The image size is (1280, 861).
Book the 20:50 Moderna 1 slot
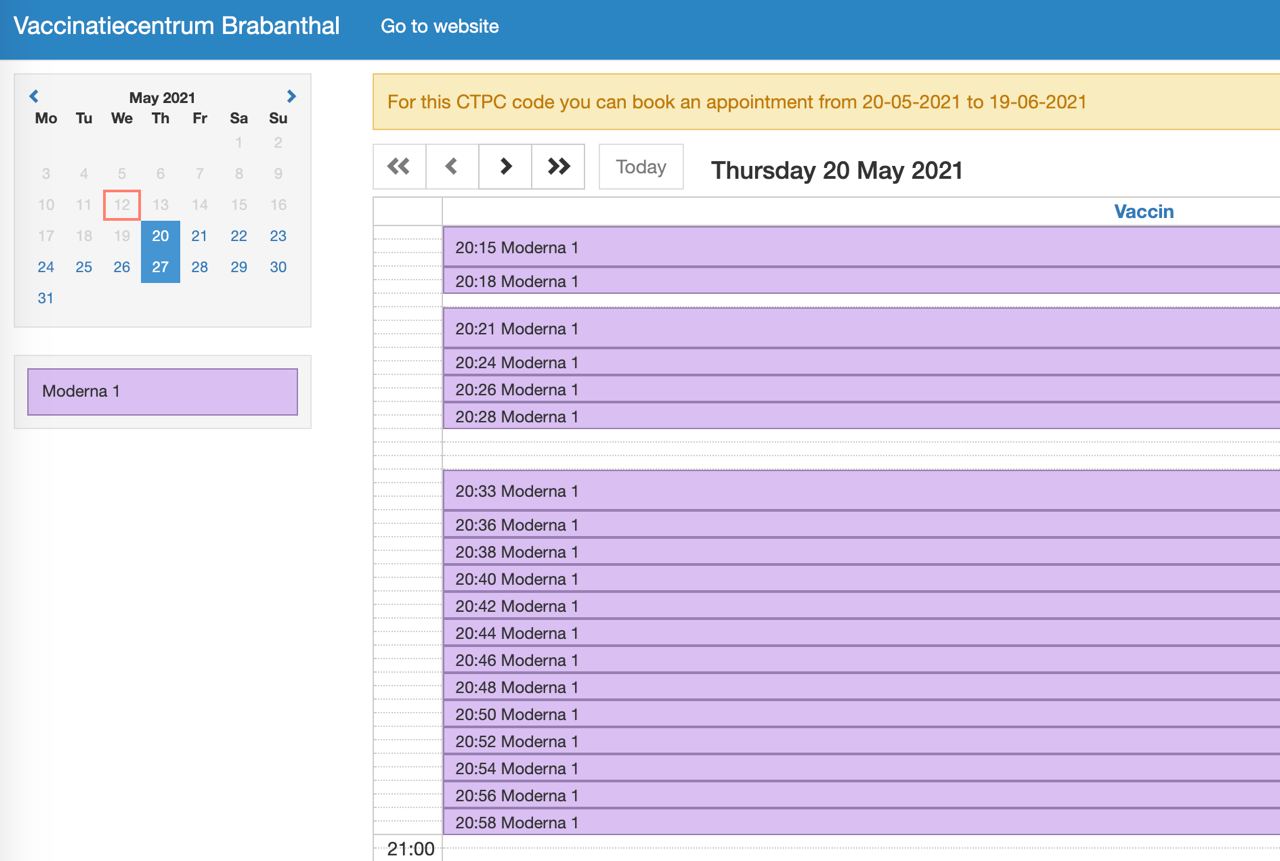coord(861,714)
